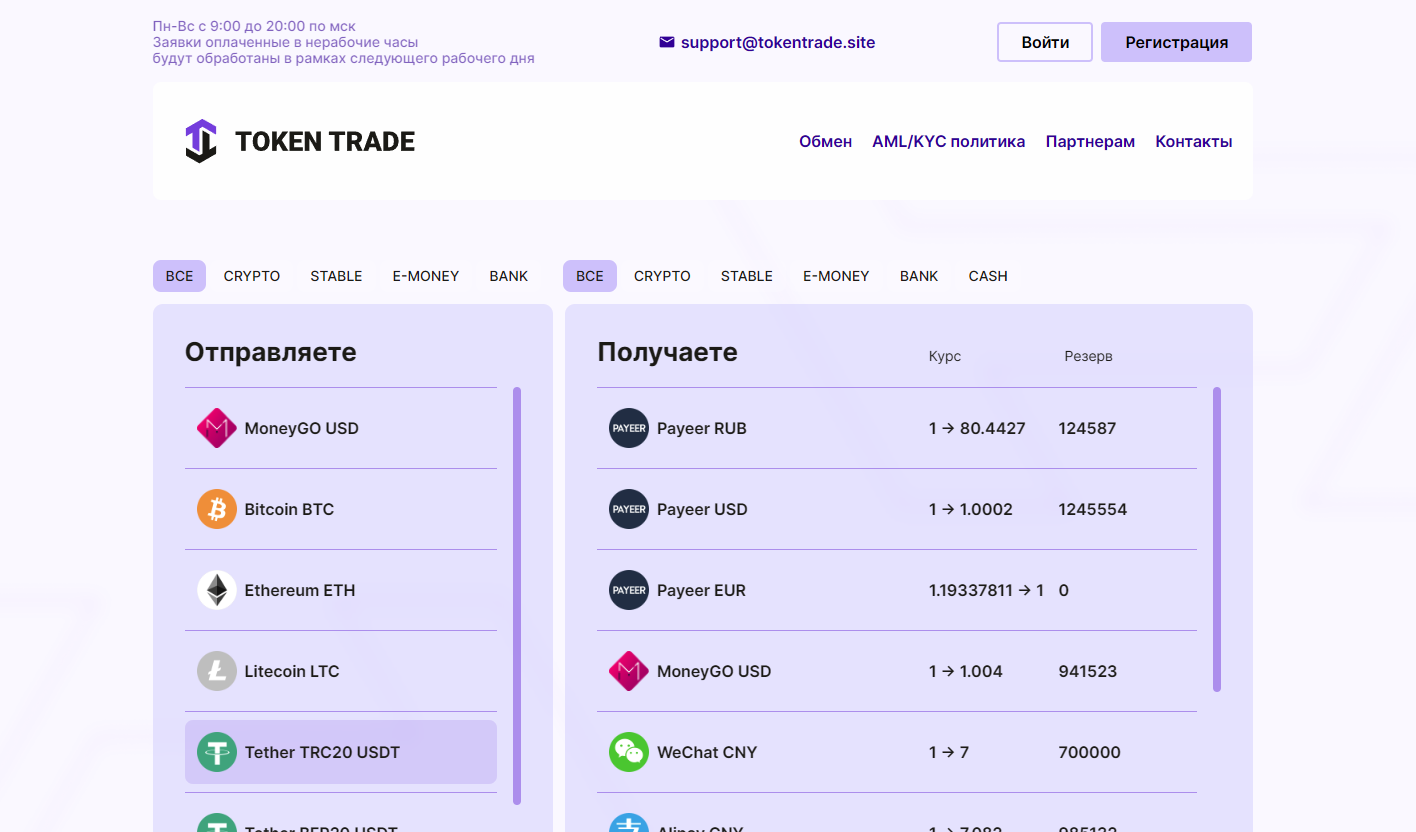The height and width of the screenshot is (832, 1416).
Task: Open the Обмен menu link
Action: 825,142
